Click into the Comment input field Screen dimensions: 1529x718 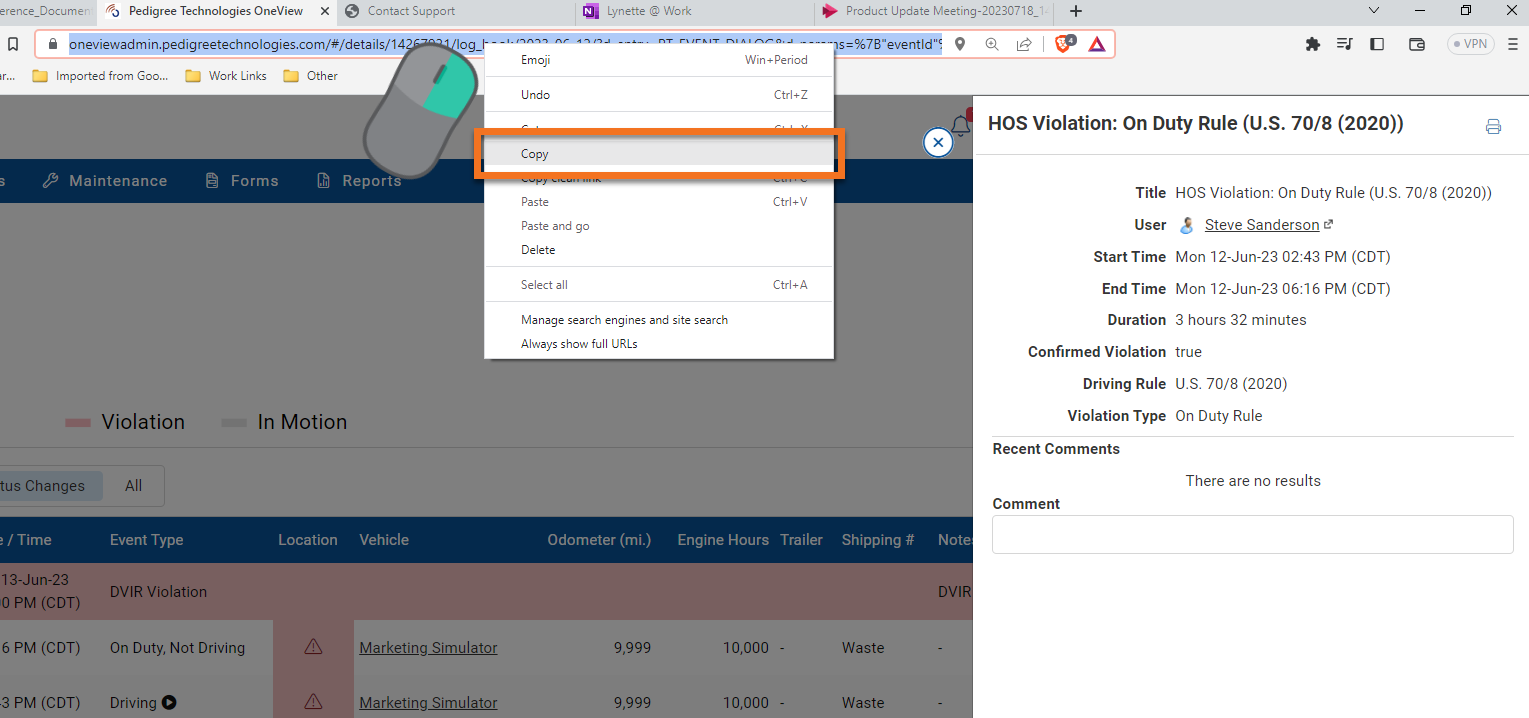(1253, 534)
